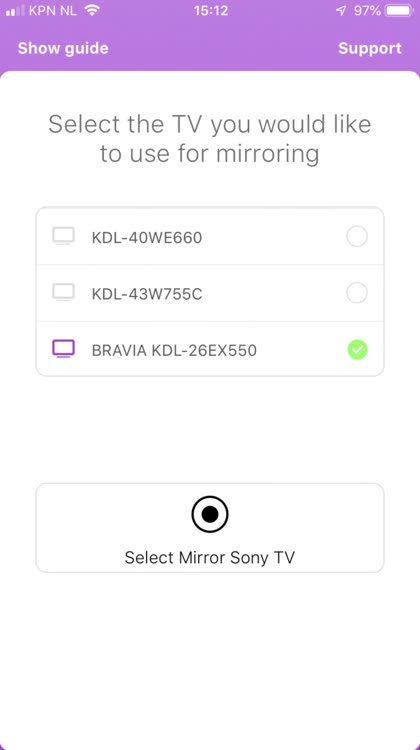This screenshot has height=750, width=420.
Task: Tap the Select Mirror Sony TV button
Action: 210,528
